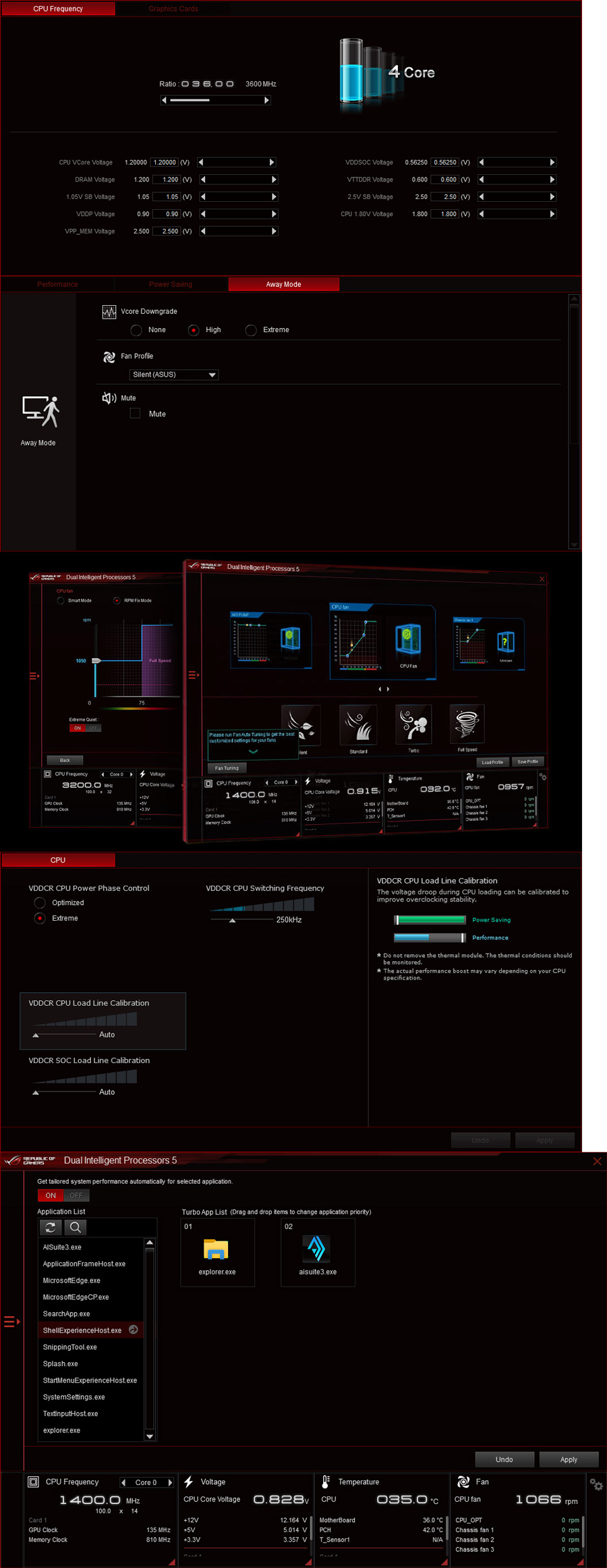Select the aisuite3.exe icon in Turbo App List
The width and height of the screenshot is (607, 1568).
(317, 1249)
